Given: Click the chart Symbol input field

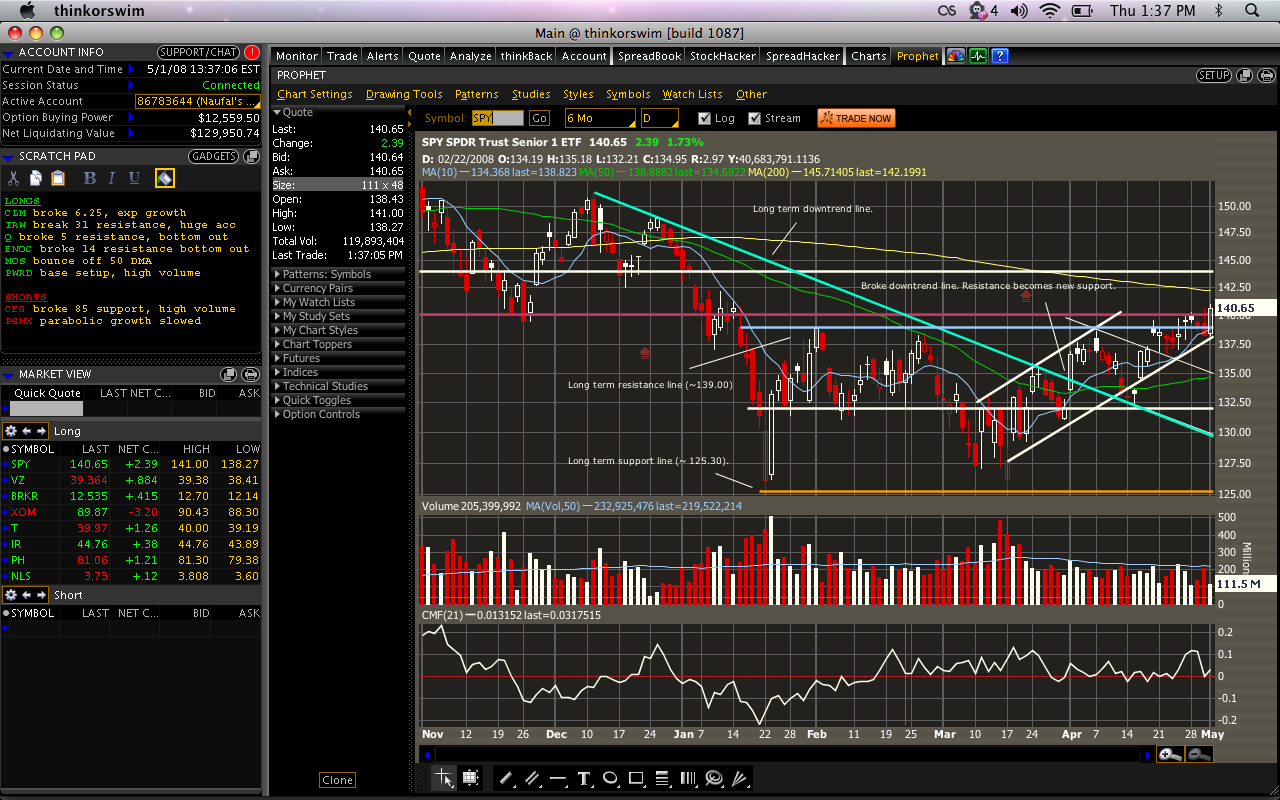Looking at the screenshot, I should [497, 118].
